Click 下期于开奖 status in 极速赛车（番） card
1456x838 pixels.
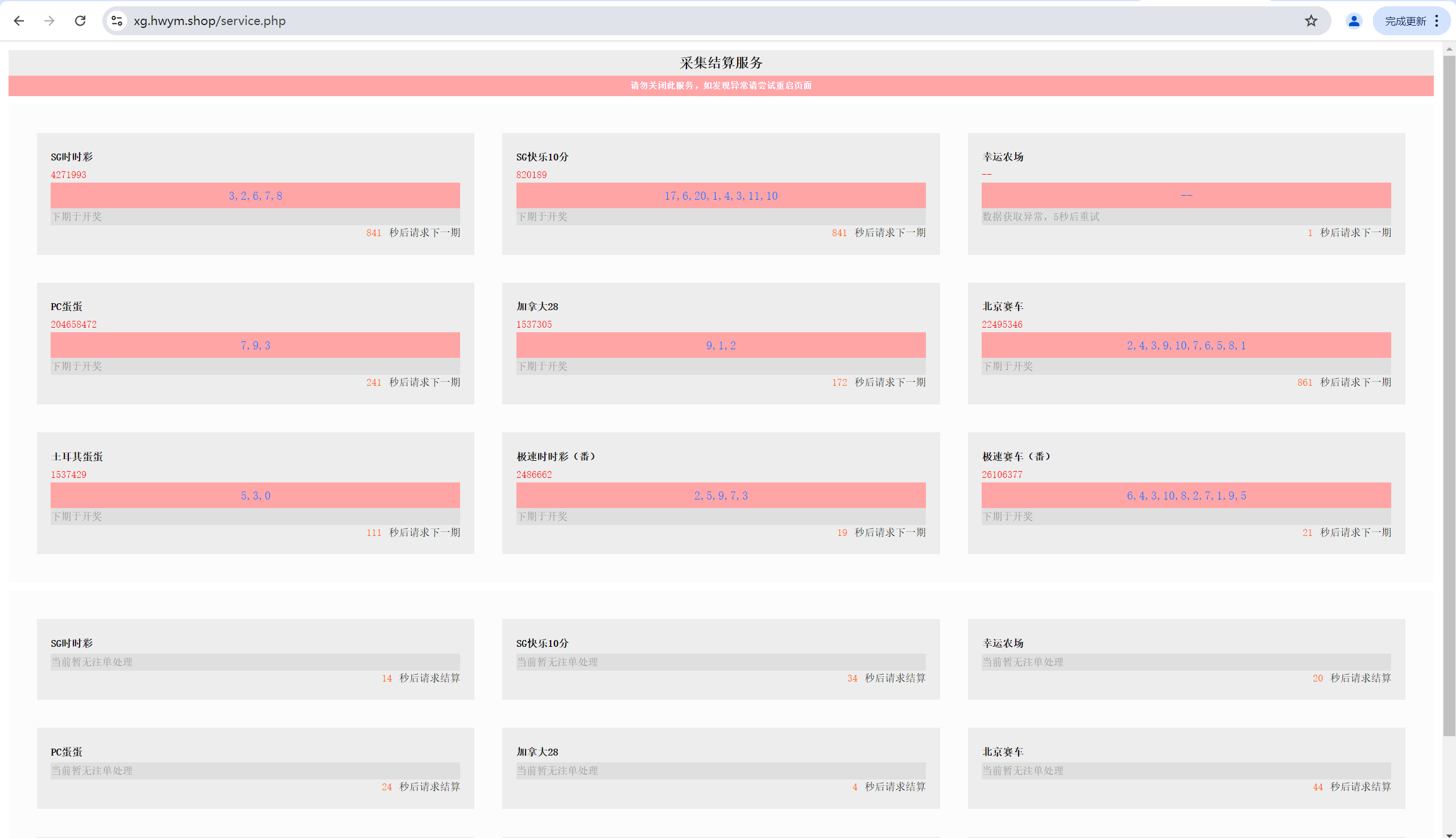[x=1007, y=517]
